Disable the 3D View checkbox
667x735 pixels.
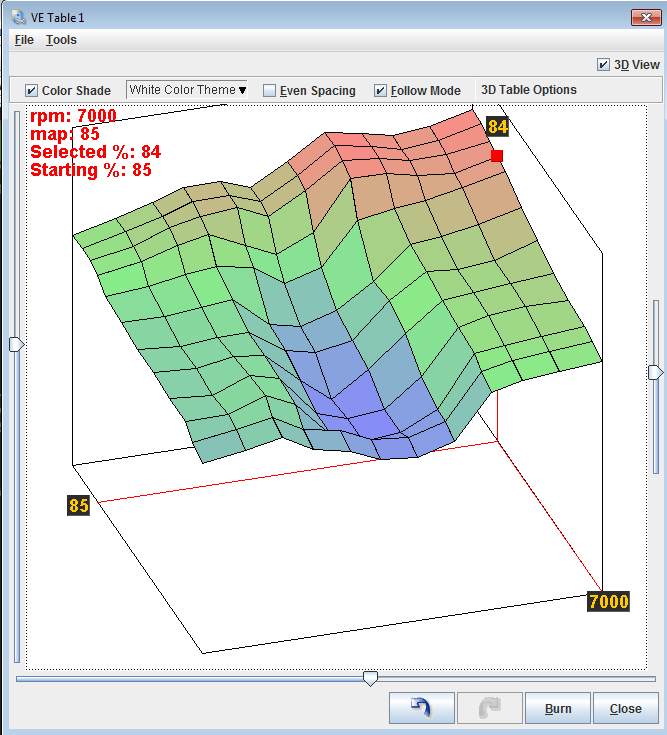click(603, 65)
